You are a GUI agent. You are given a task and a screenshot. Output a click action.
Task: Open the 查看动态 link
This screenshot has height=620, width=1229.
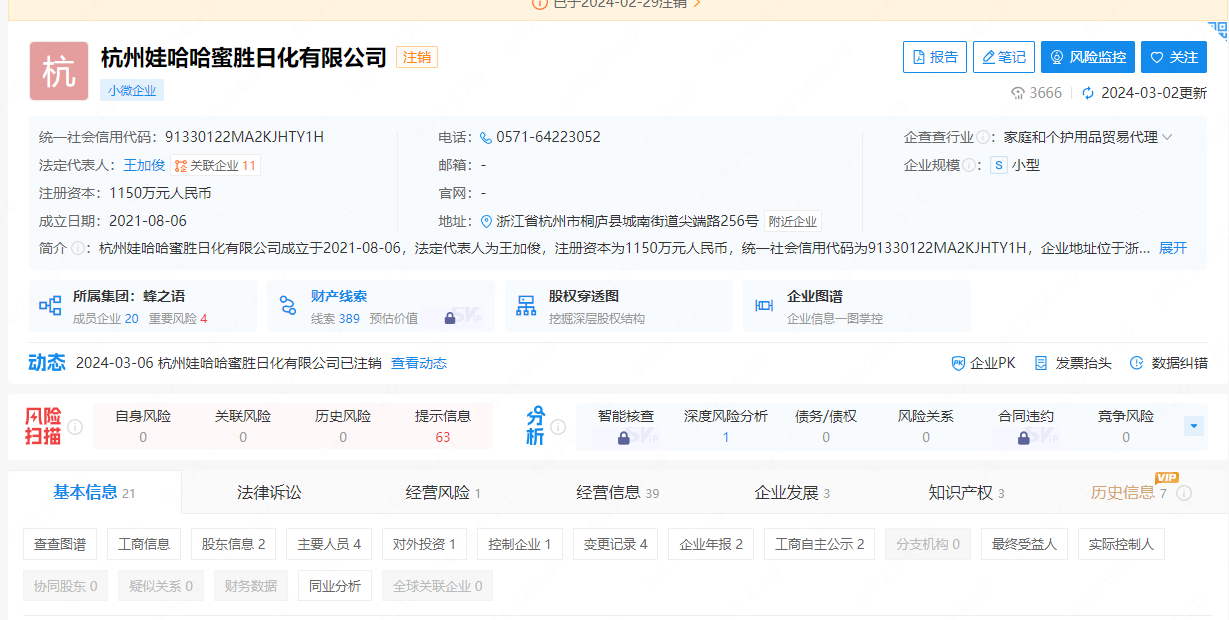[419, 363]
